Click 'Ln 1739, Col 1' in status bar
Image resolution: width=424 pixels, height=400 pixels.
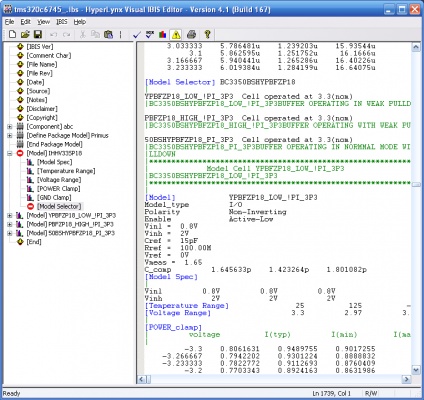pyautogui.click(x=332, y=394)
